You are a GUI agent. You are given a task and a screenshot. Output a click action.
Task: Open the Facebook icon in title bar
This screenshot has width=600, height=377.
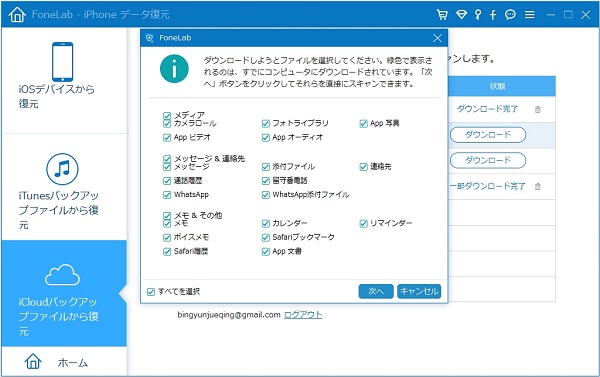[493, 15]
